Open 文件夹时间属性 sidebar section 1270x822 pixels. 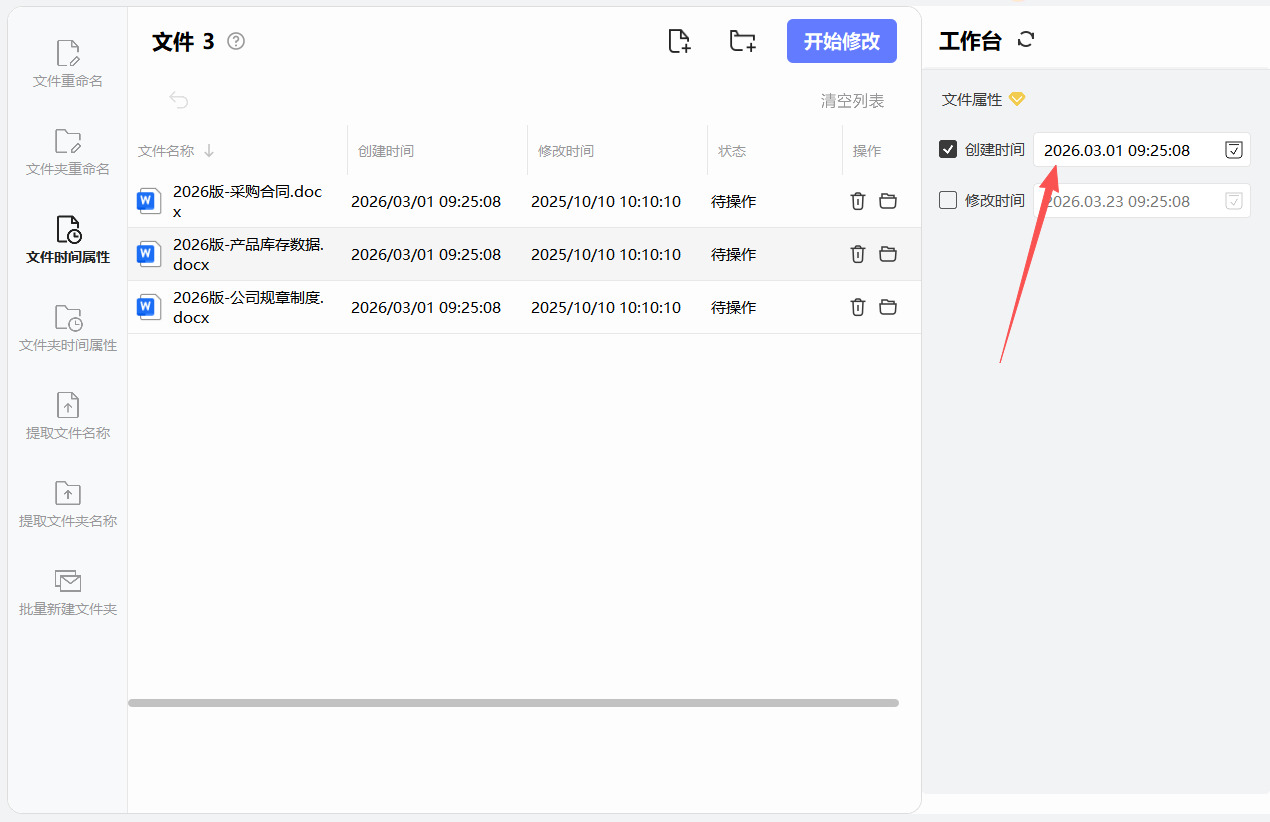(68, 328)
